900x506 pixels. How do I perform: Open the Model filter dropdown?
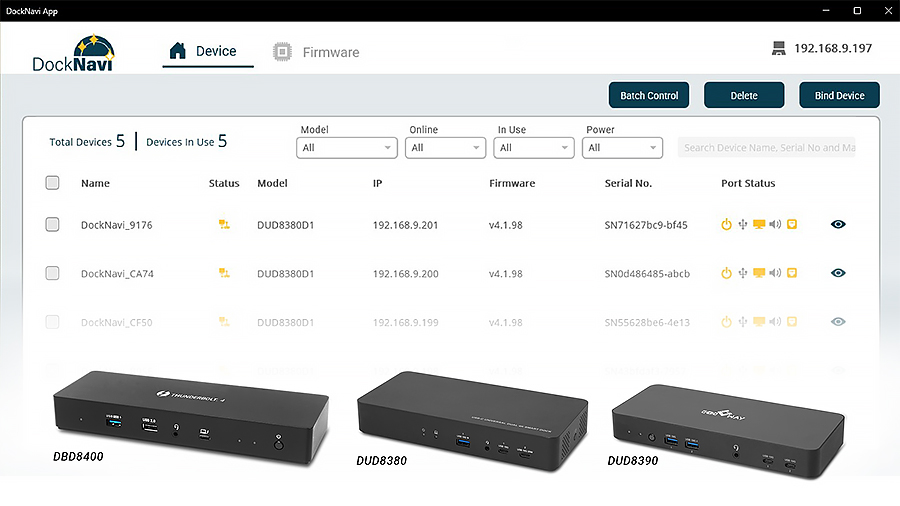(347, 148)
